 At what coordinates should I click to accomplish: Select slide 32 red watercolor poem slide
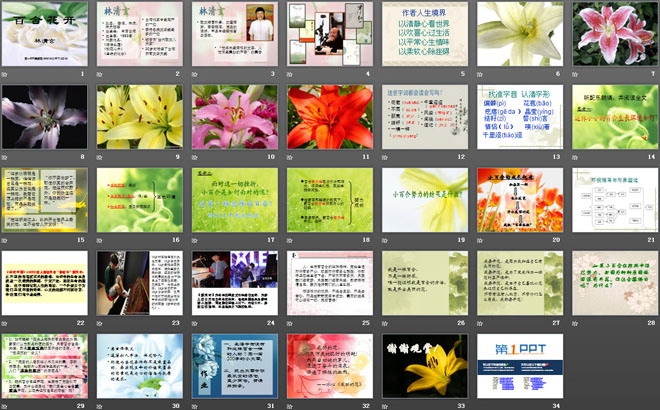330,366
